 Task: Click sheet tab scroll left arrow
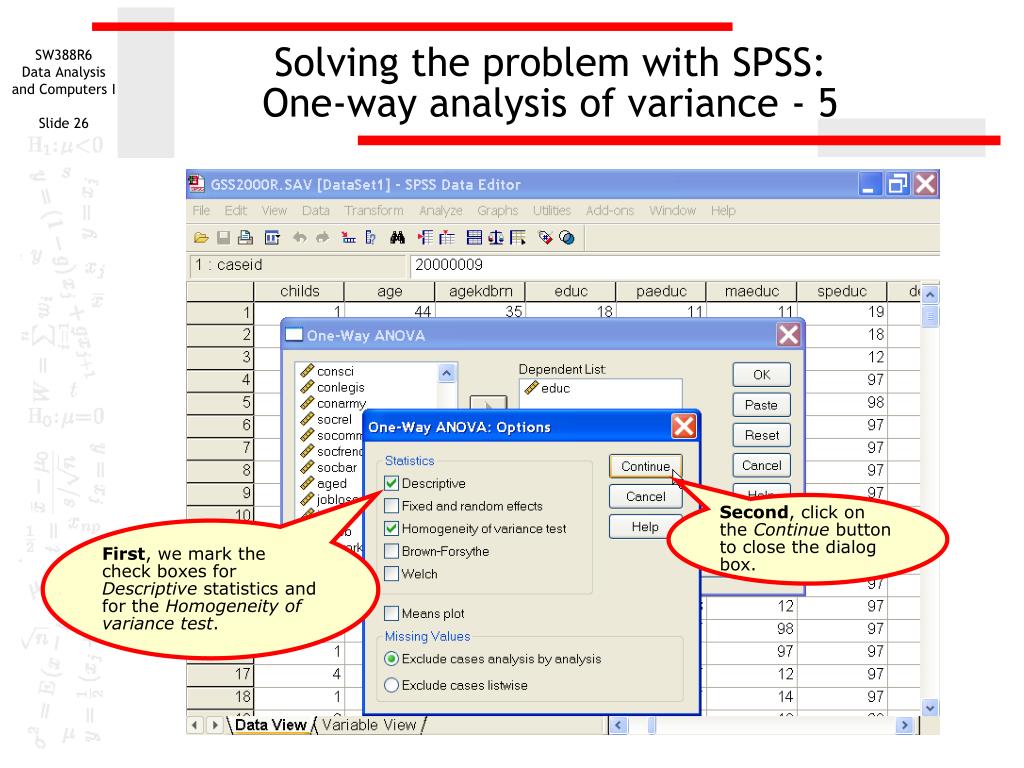pyautogui.click(x=195, y=725)
